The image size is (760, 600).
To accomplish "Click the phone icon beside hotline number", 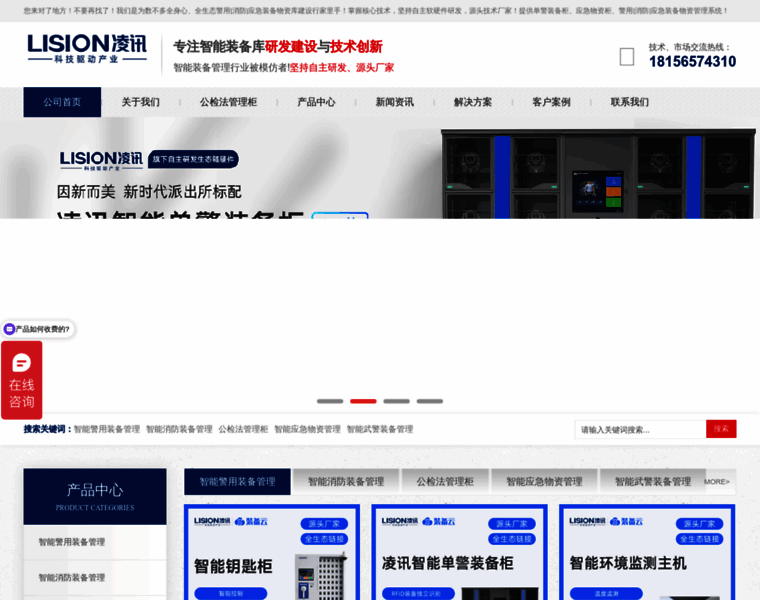I will click(627, 57).
